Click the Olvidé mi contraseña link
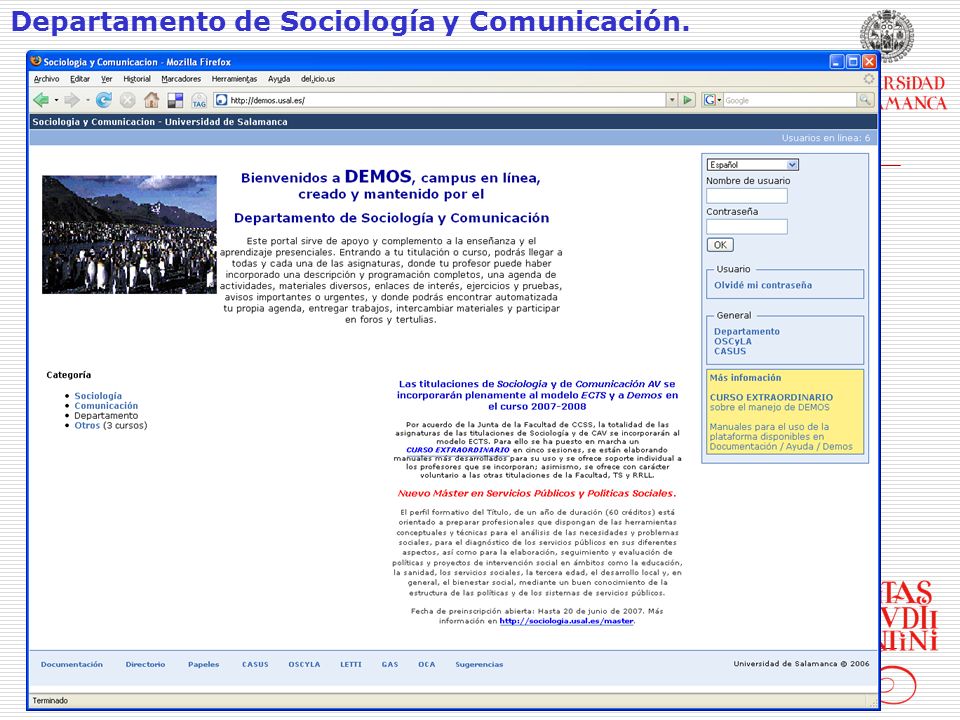The height and width of the screenshot is (720, 960). click(763, 285)
